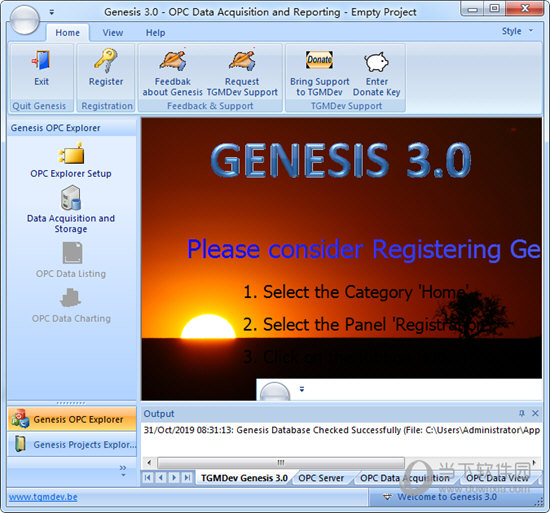
Task: Go to next output tab
Action: click(174, 478)
